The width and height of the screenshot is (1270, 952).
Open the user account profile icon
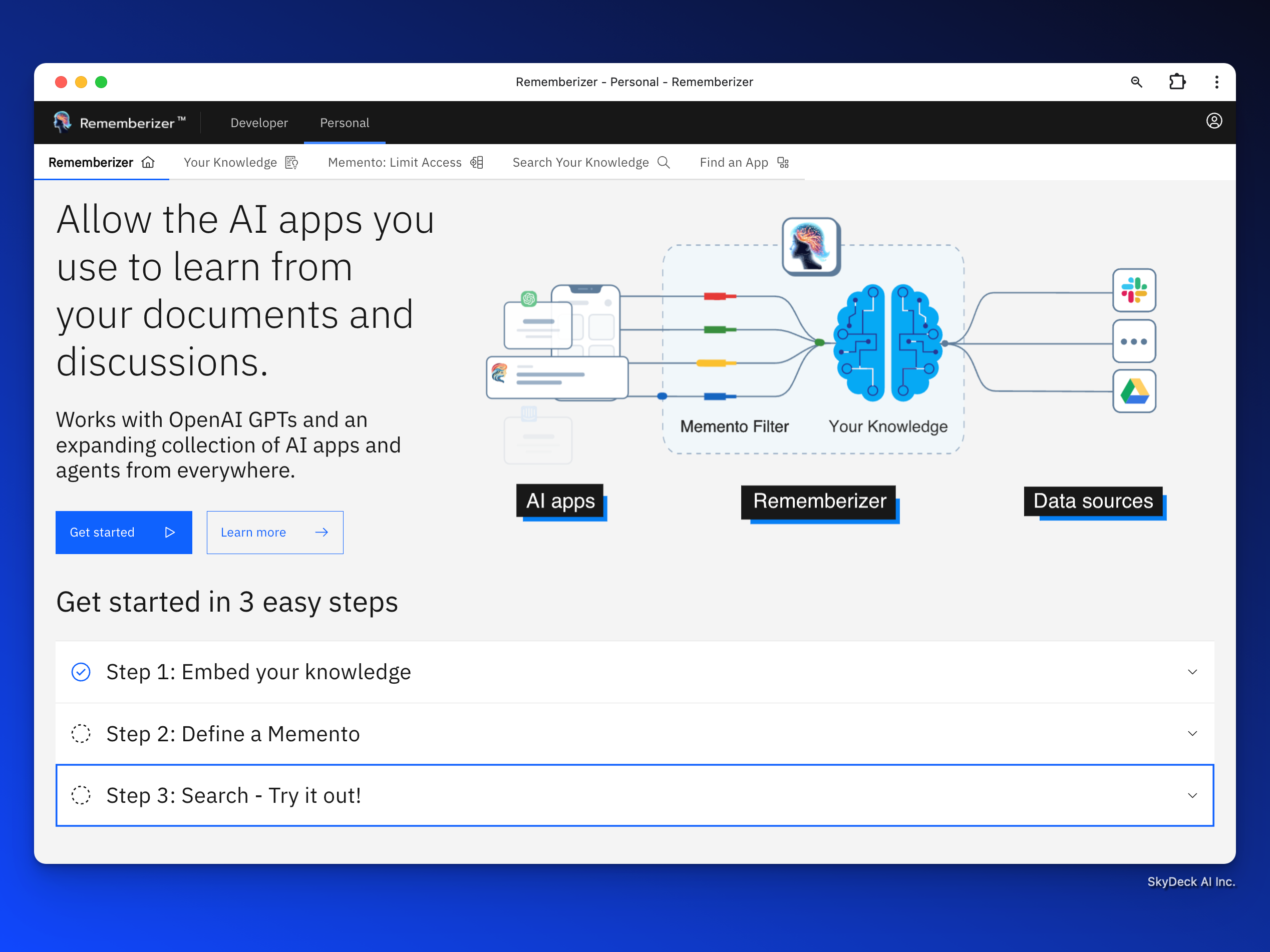1214,121
